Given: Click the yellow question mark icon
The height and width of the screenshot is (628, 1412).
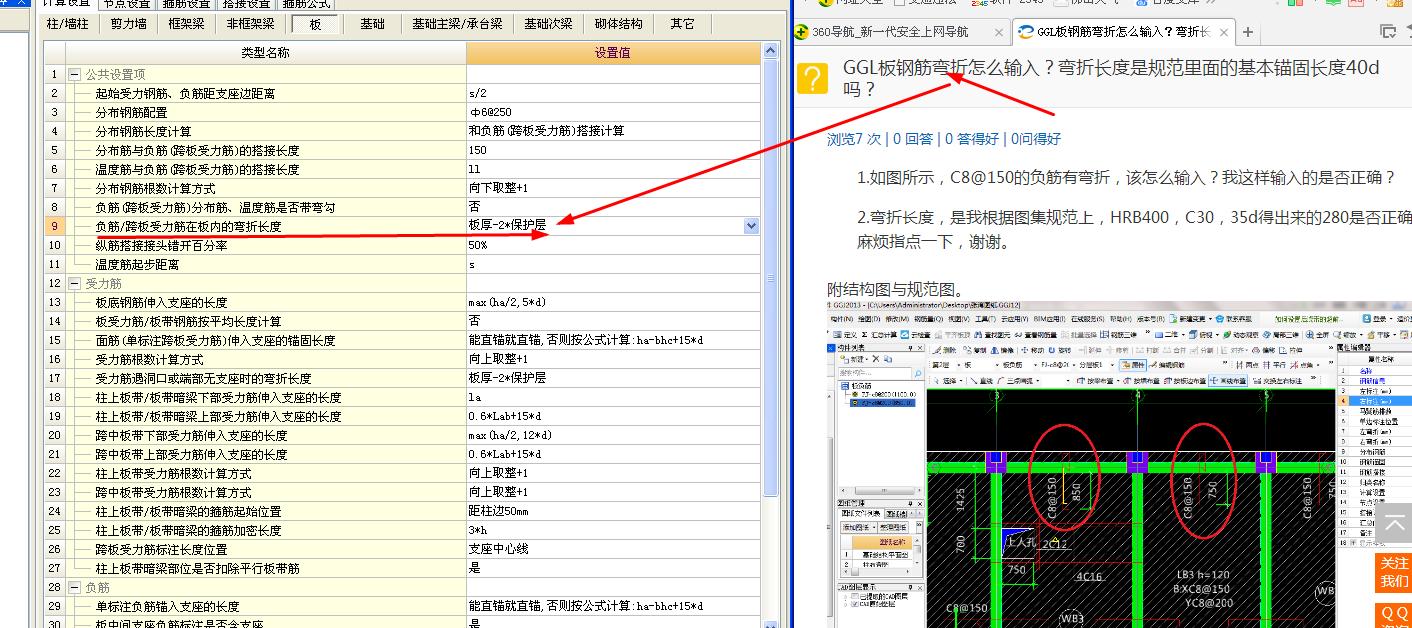Looking at the screenshot, I should (813, 78).
